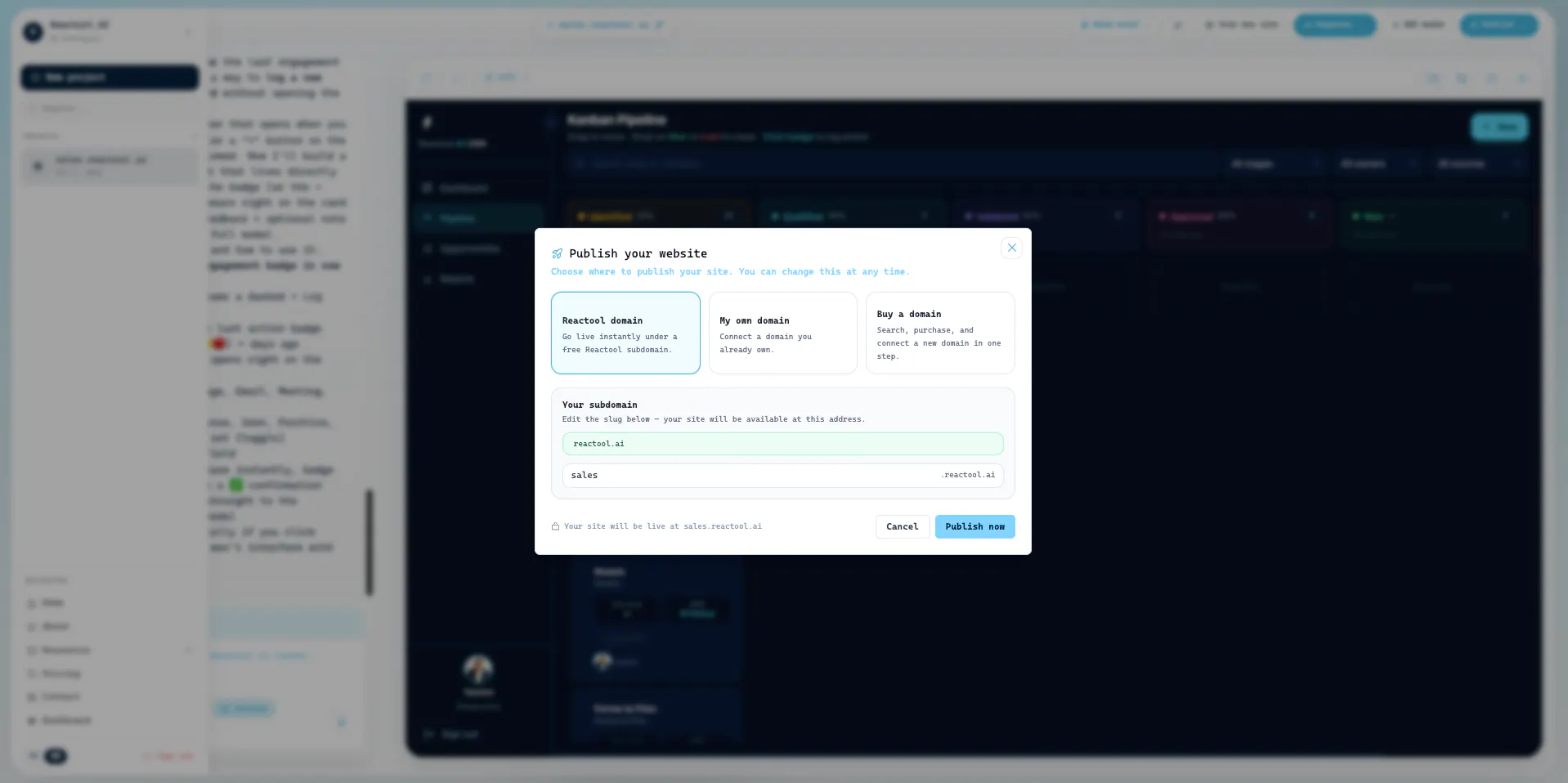The height and width of the screenshot is (783, 1568).
Task: Click the 'Publish your website' heading
Action: (x=638, y=253)
